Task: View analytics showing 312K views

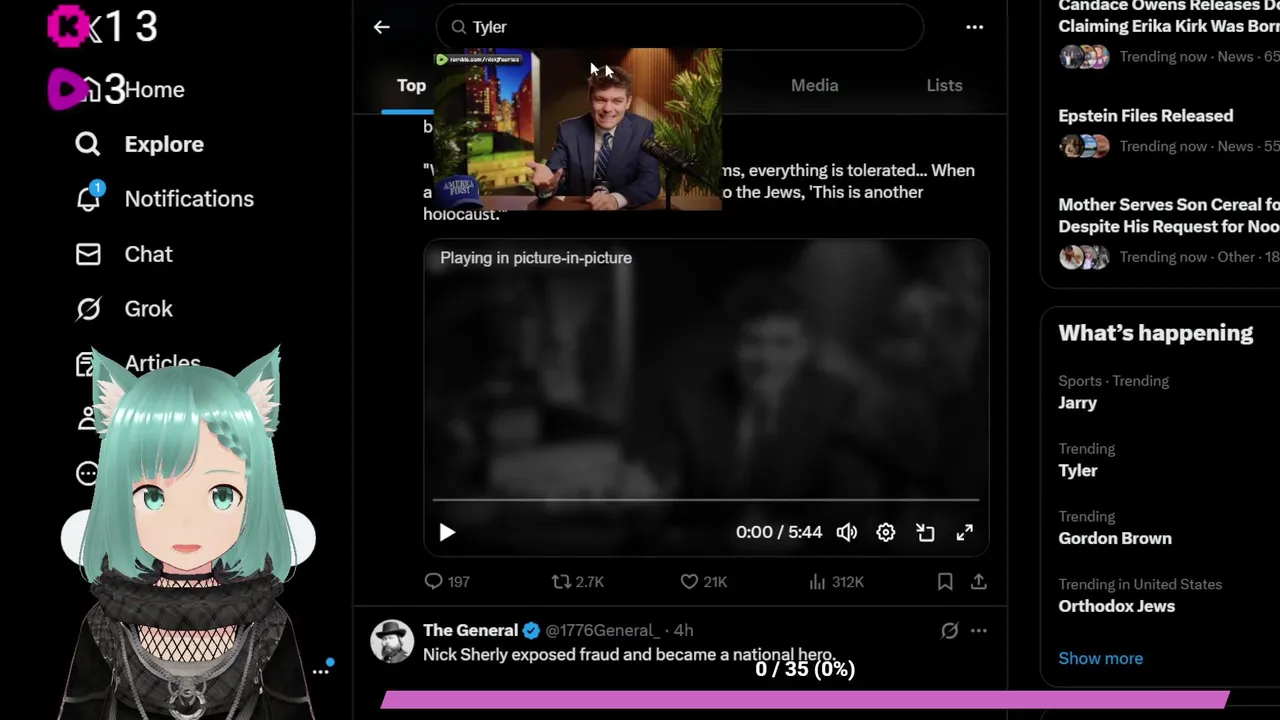Action: [836, 581]
